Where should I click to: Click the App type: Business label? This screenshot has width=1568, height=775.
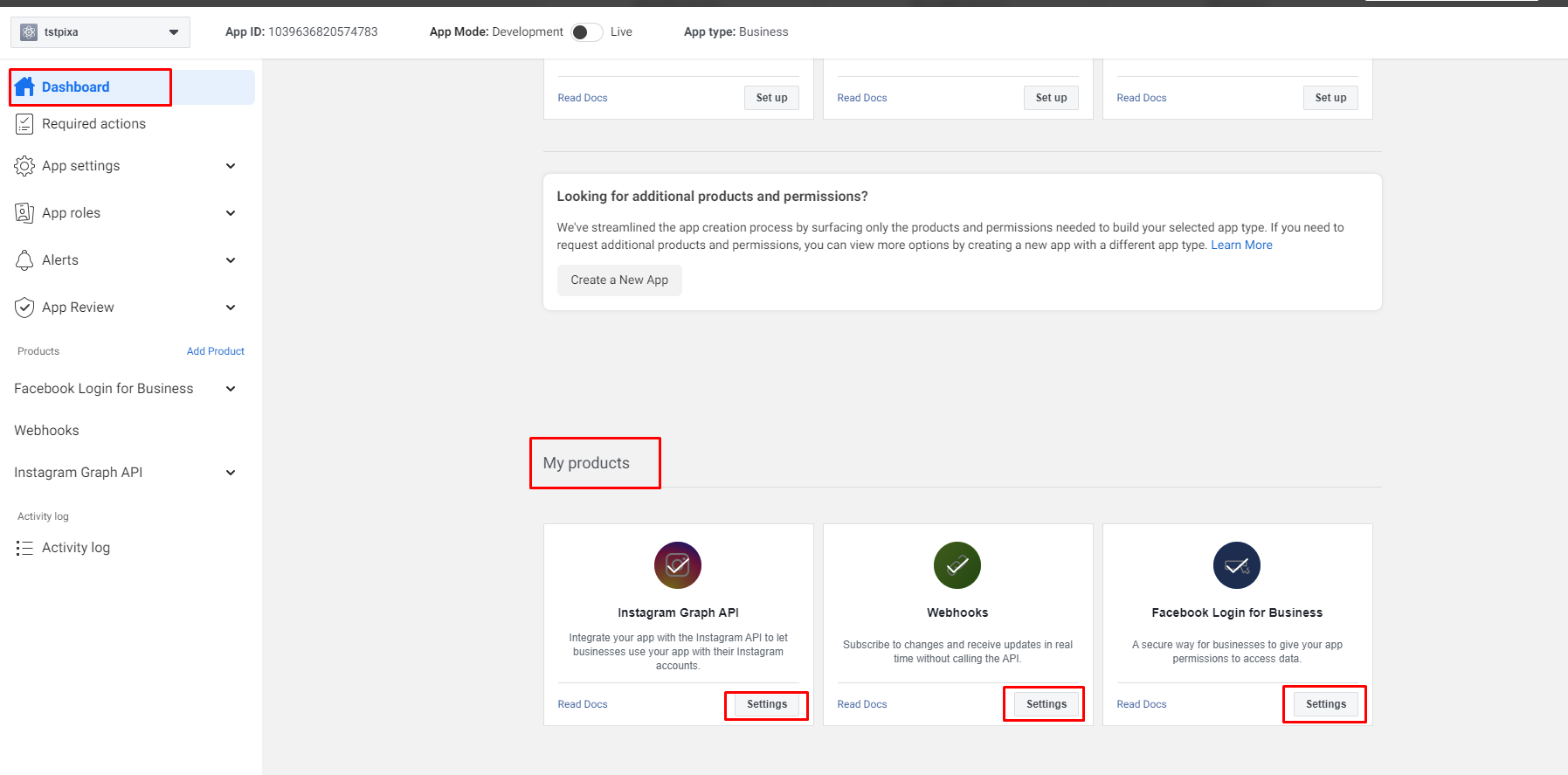[736, 32]
